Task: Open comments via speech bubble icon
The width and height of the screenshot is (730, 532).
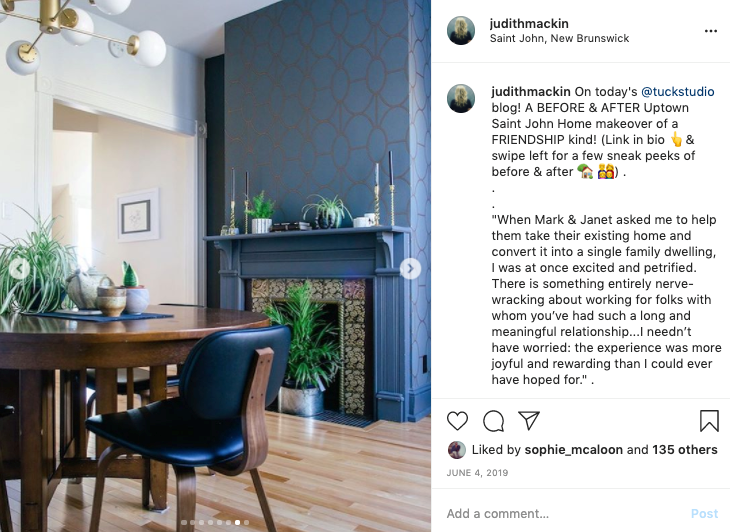Action: point(493,421)
